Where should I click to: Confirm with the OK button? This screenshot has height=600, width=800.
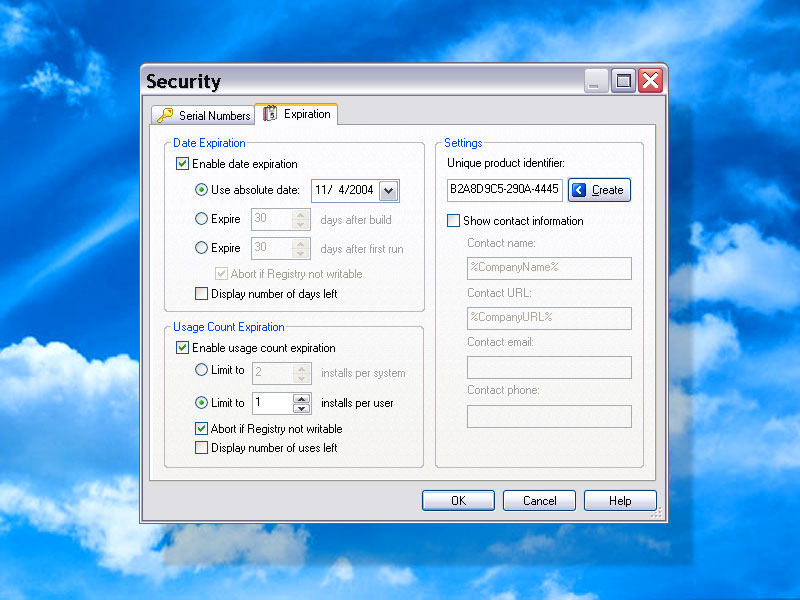coord(458,501)
